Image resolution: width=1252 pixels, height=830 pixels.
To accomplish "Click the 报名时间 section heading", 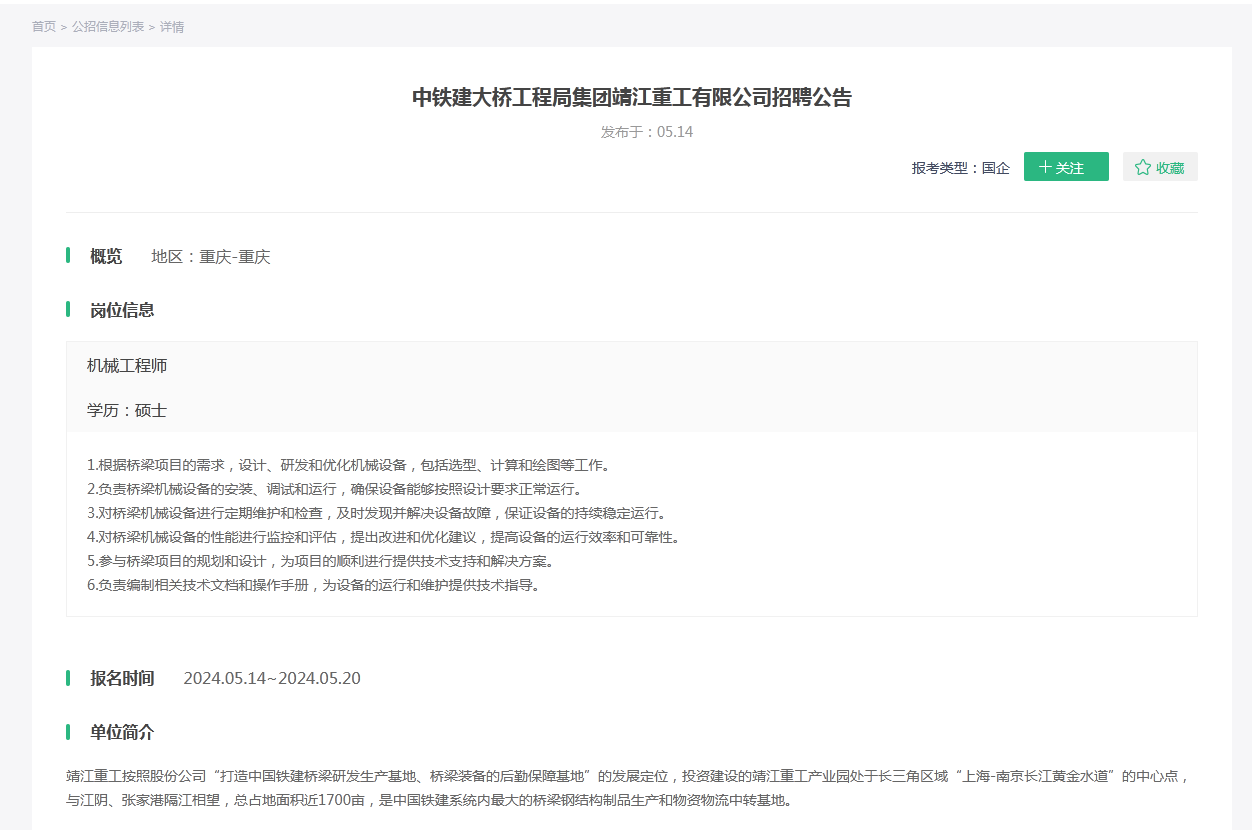I will point(122,679).
